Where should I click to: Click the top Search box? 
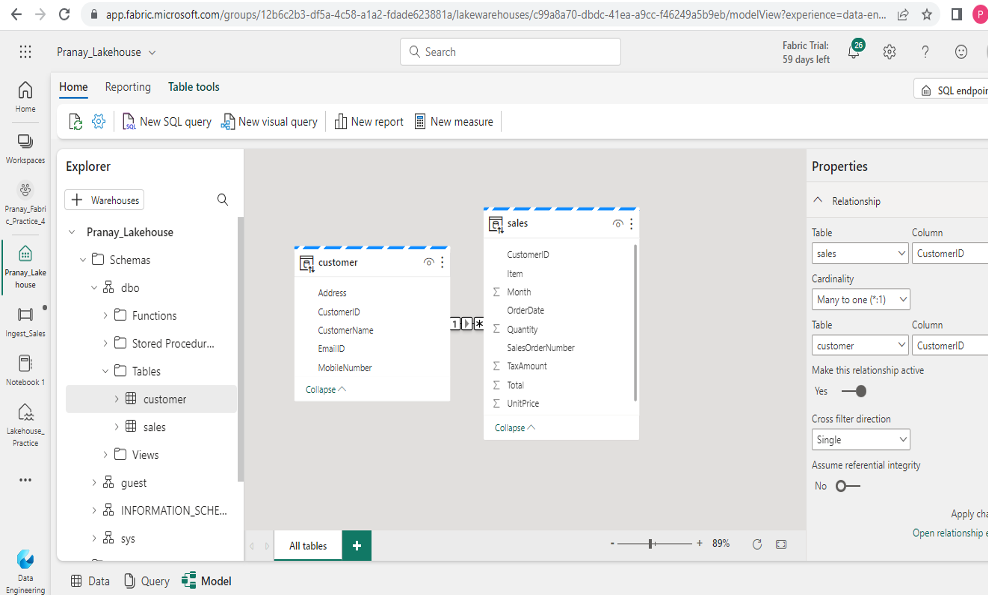510,52
